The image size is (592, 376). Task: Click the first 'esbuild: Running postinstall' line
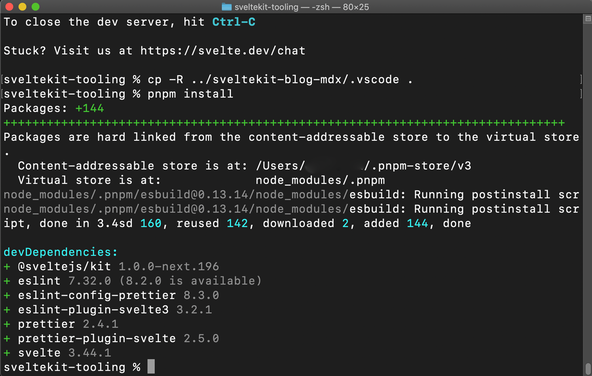pos(291,194)
